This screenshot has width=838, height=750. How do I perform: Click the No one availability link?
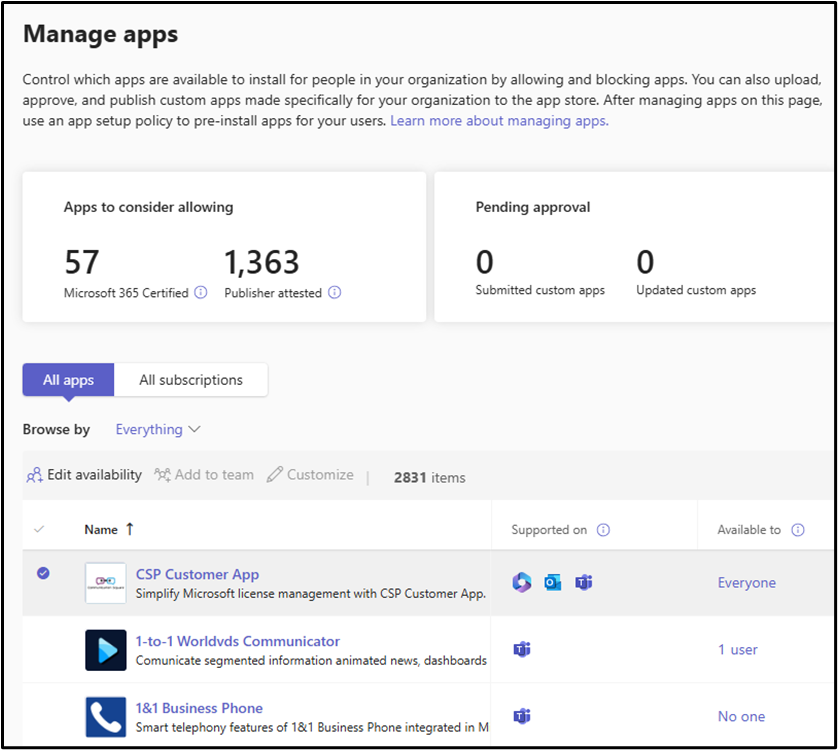[x=741, y=716]
